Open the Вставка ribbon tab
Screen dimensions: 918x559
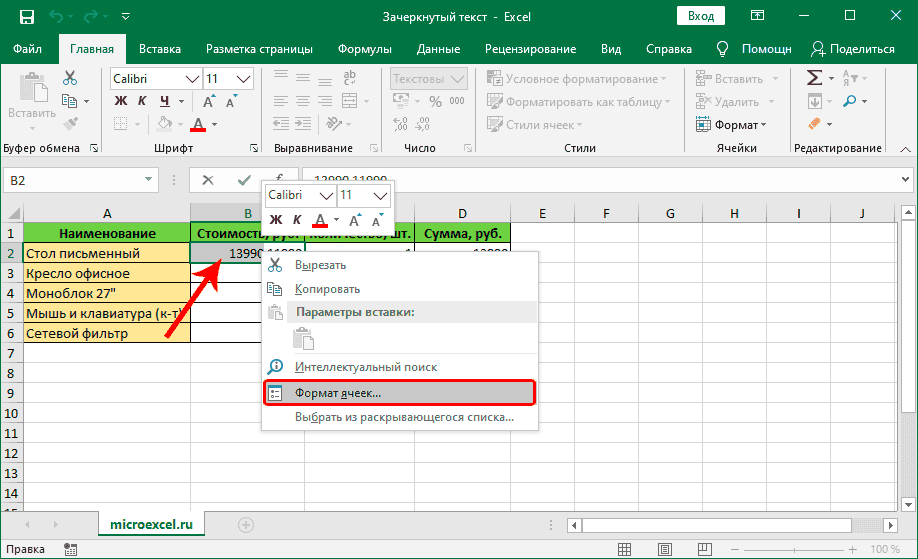160,49
